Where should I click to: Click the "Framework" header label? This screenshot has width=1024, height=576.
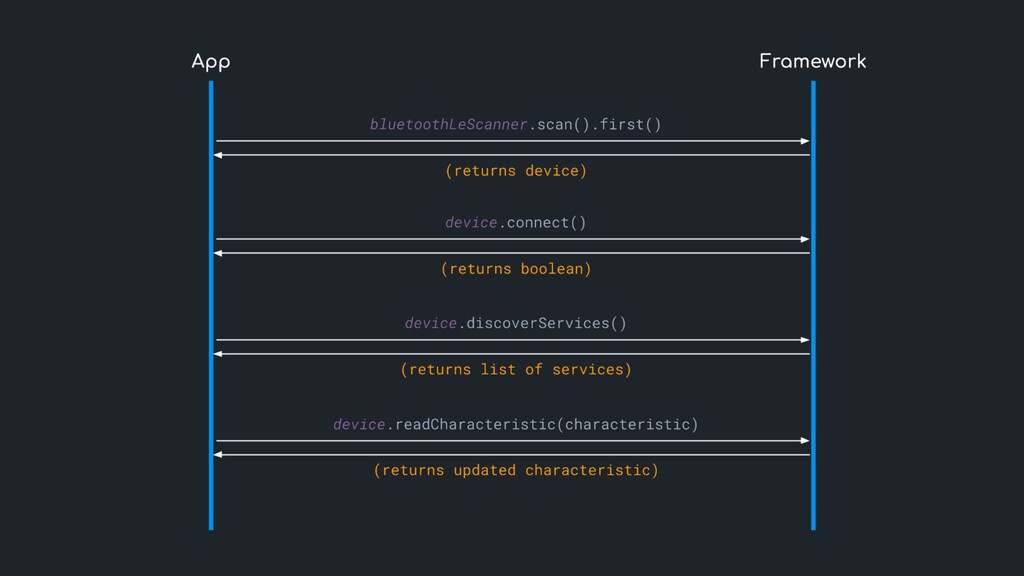click(x=812, y=62)
